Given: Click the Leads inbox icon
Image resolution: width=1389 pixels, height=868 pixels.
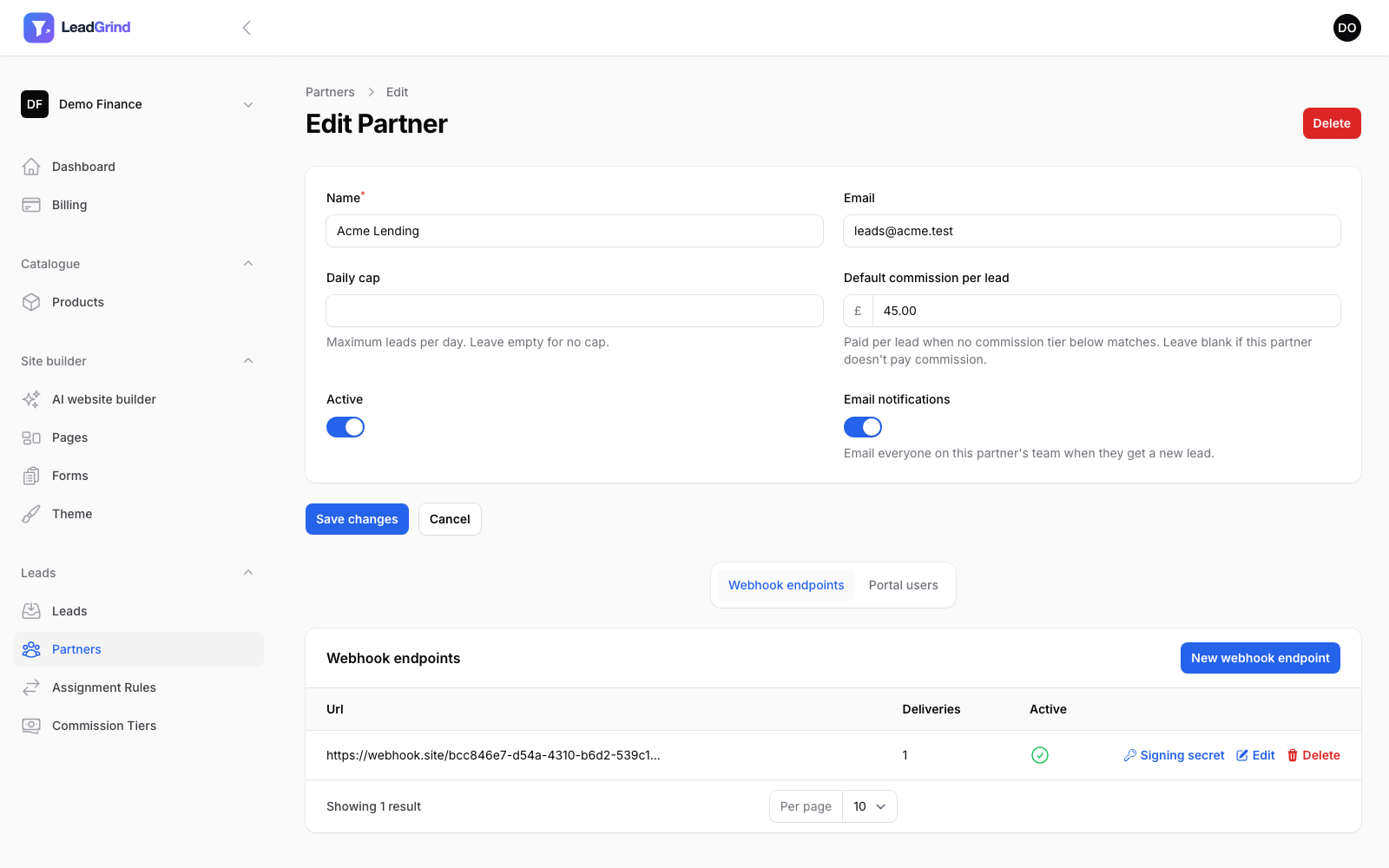Looking at the screenshot, I should click(31, 611).
